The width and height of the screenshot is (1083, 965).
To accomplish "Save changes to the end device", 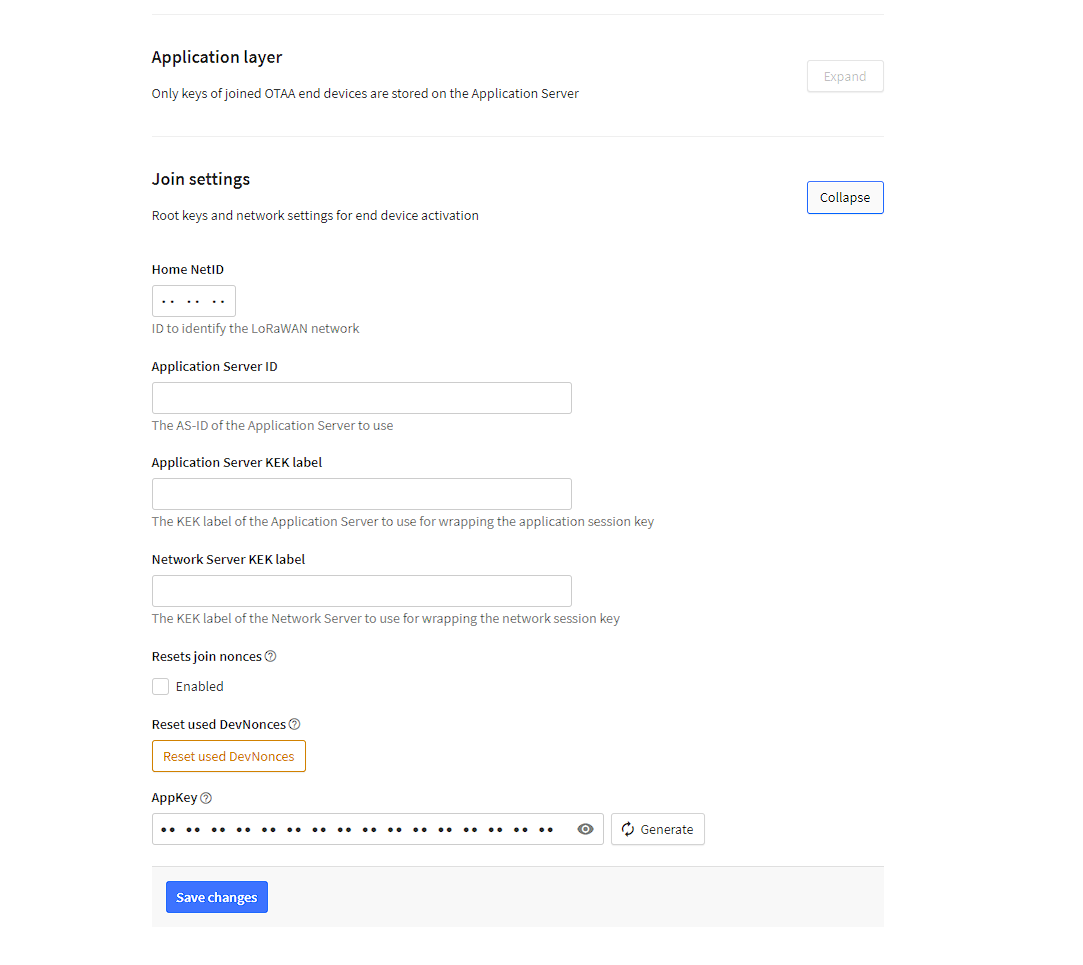I will 217,897.
